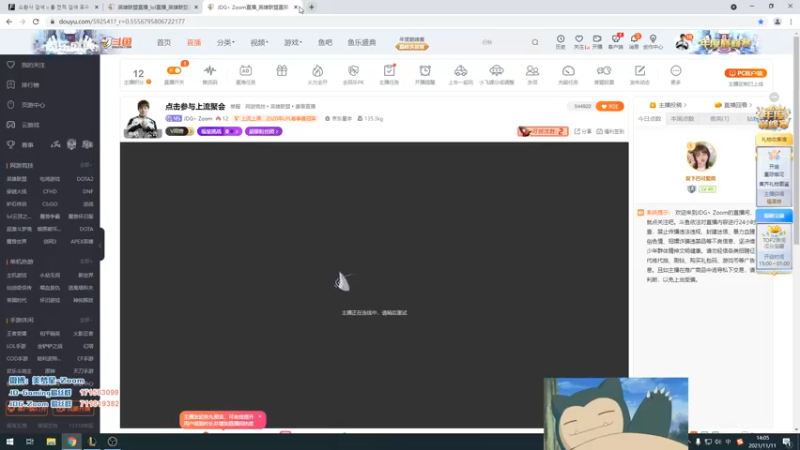Open the car icon in streamer toolbar
The image size is (800, 450).
[x=461, y=70]
